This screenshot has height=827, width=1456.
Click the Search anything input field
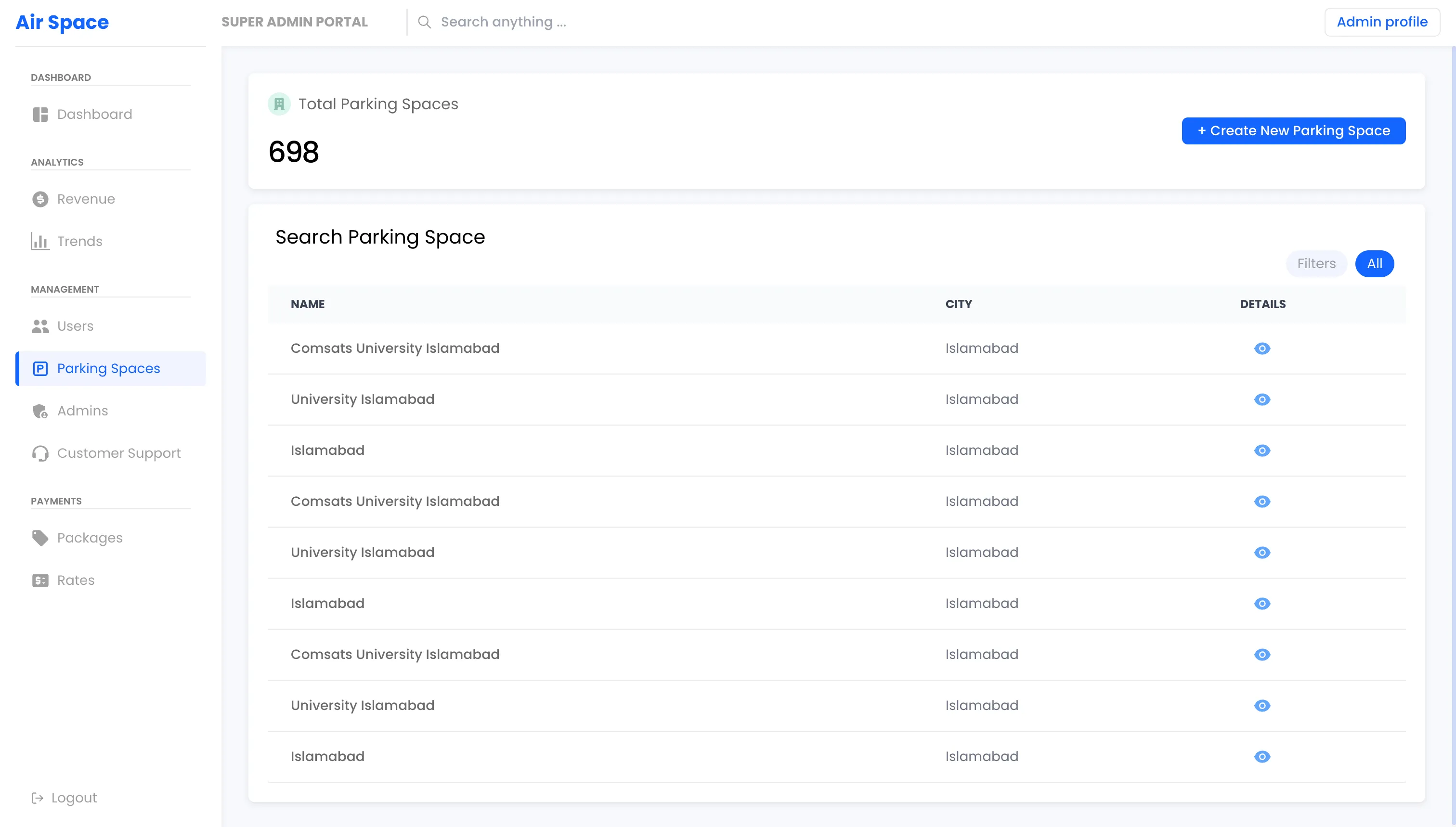[503, 22]
